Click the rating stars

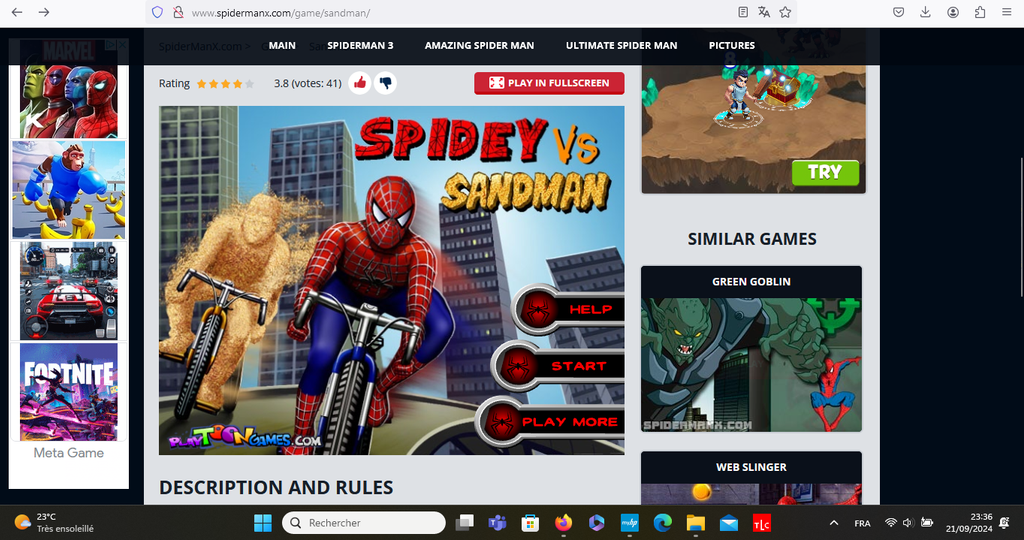[x=225, y=84]
